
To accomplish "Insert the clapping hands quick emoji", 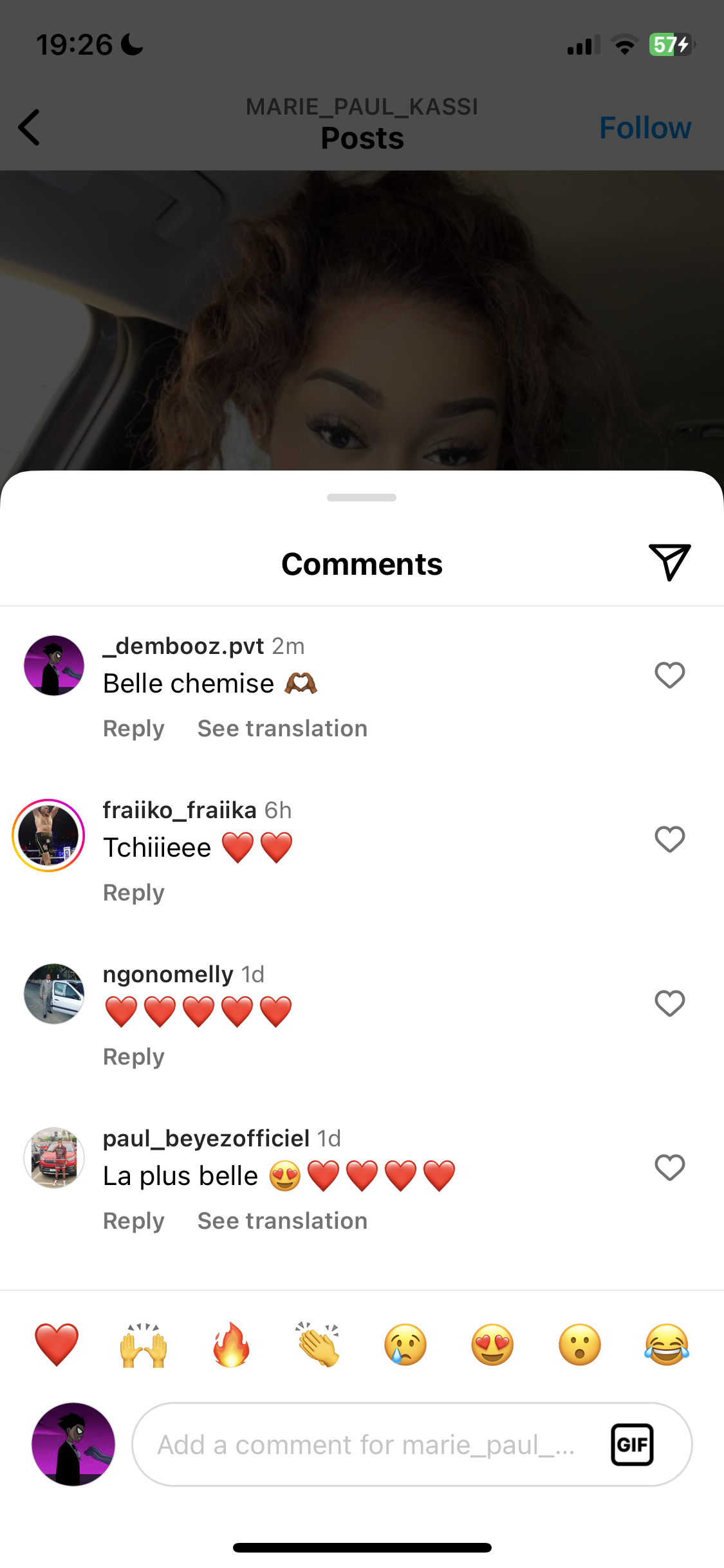I will (318, 1345).
